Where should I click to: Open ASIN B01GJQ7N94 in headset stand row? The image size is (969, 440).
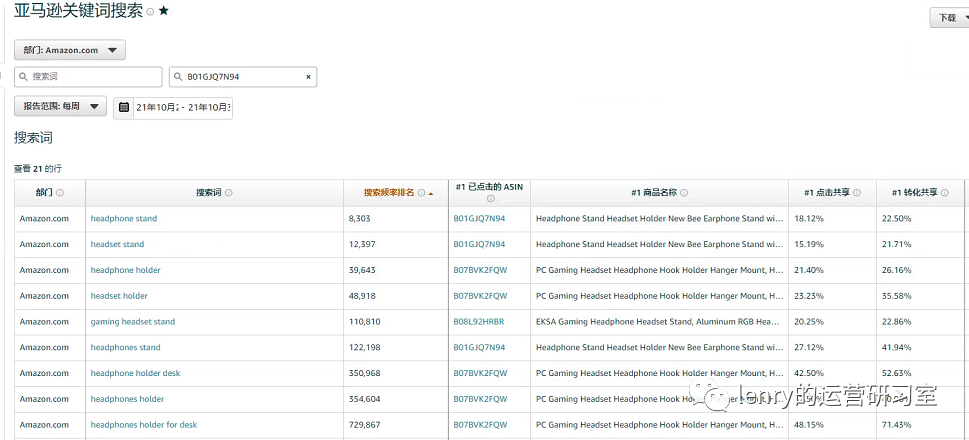480,244
